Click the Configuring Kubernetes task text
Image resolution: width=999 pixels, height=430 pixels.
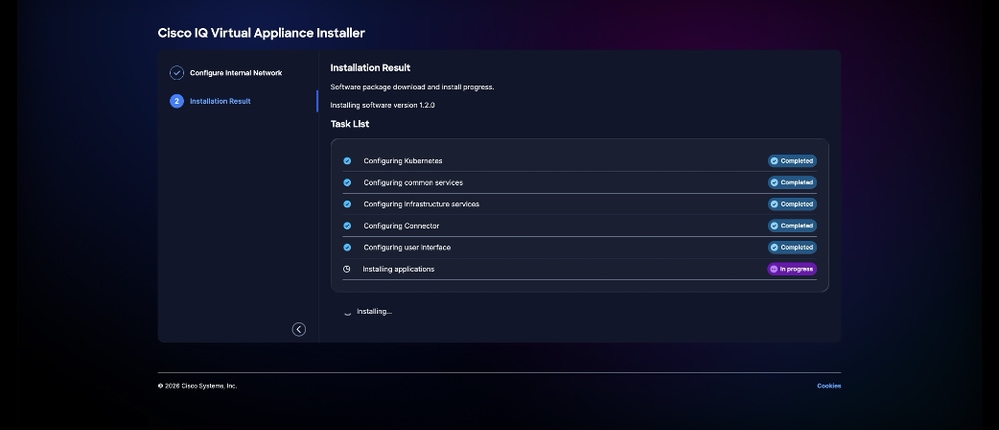[x=403, y=161]
